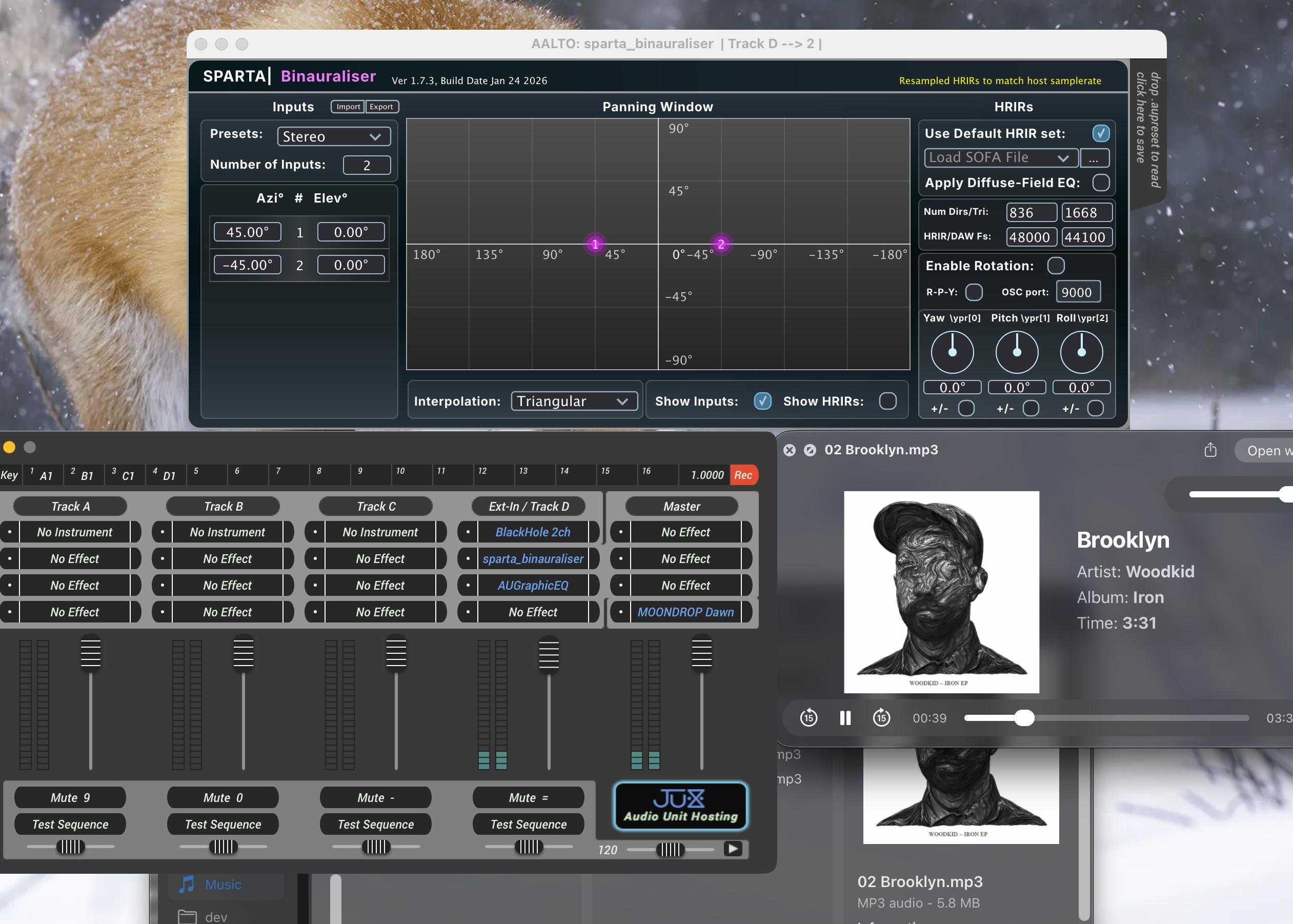The width and height of the screenshot is (1293, 924).
Task: Click the handle right of AUGraphicEQ slot
Action: point(594,586)
